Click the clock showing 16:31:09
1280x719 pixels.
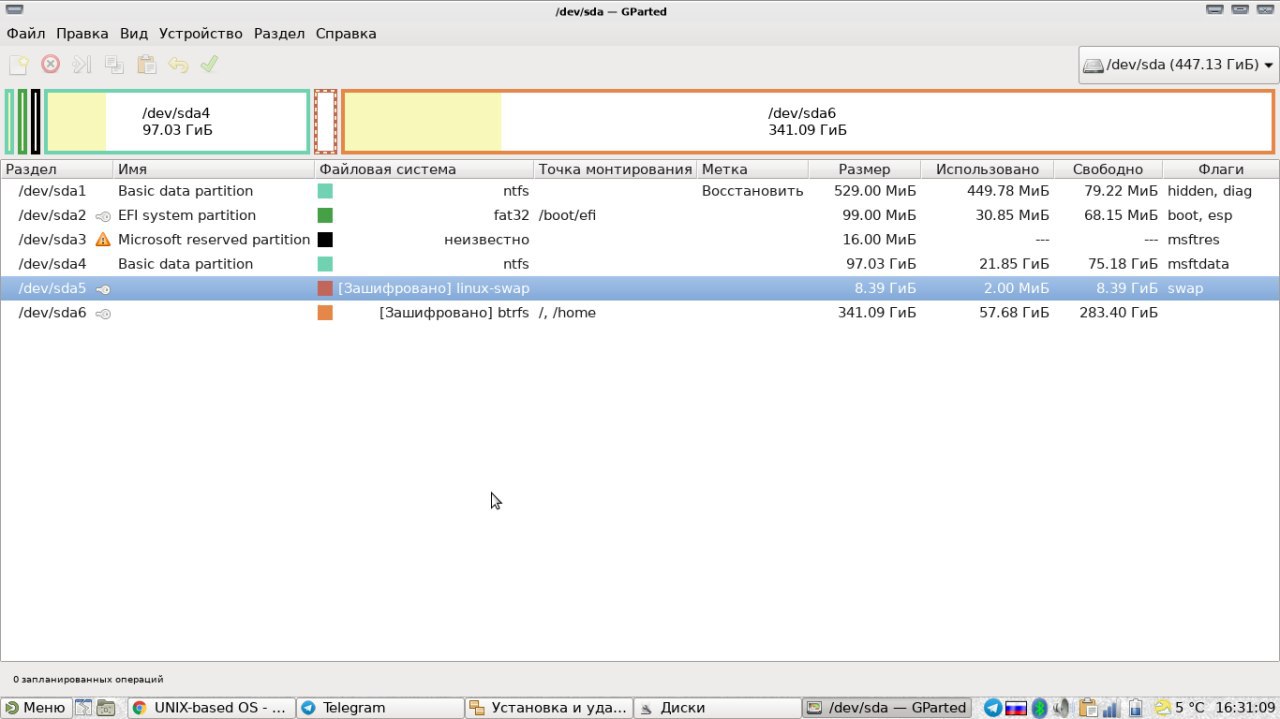coord(1245,708)
